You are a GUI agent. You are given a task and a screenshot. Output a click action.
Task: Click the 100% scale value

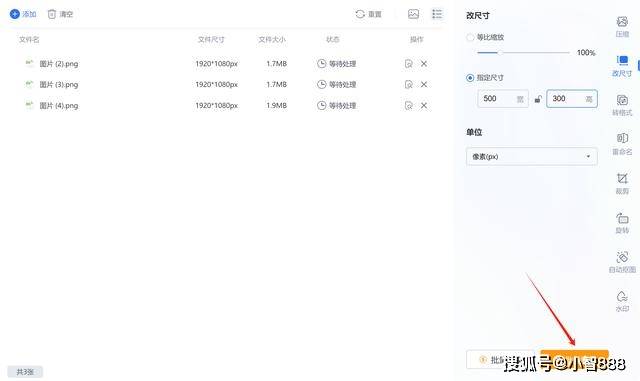point(586,53)
